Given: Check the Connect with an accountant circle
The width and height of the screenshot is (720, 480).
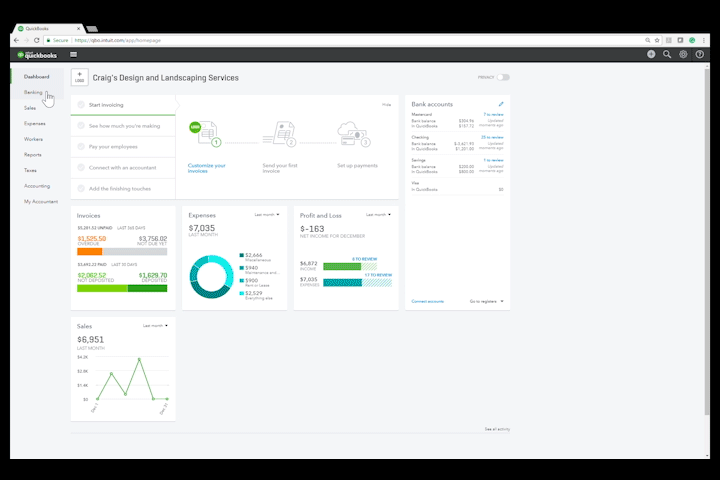Looking at the screenshot, I should click(x=81, y=168).
